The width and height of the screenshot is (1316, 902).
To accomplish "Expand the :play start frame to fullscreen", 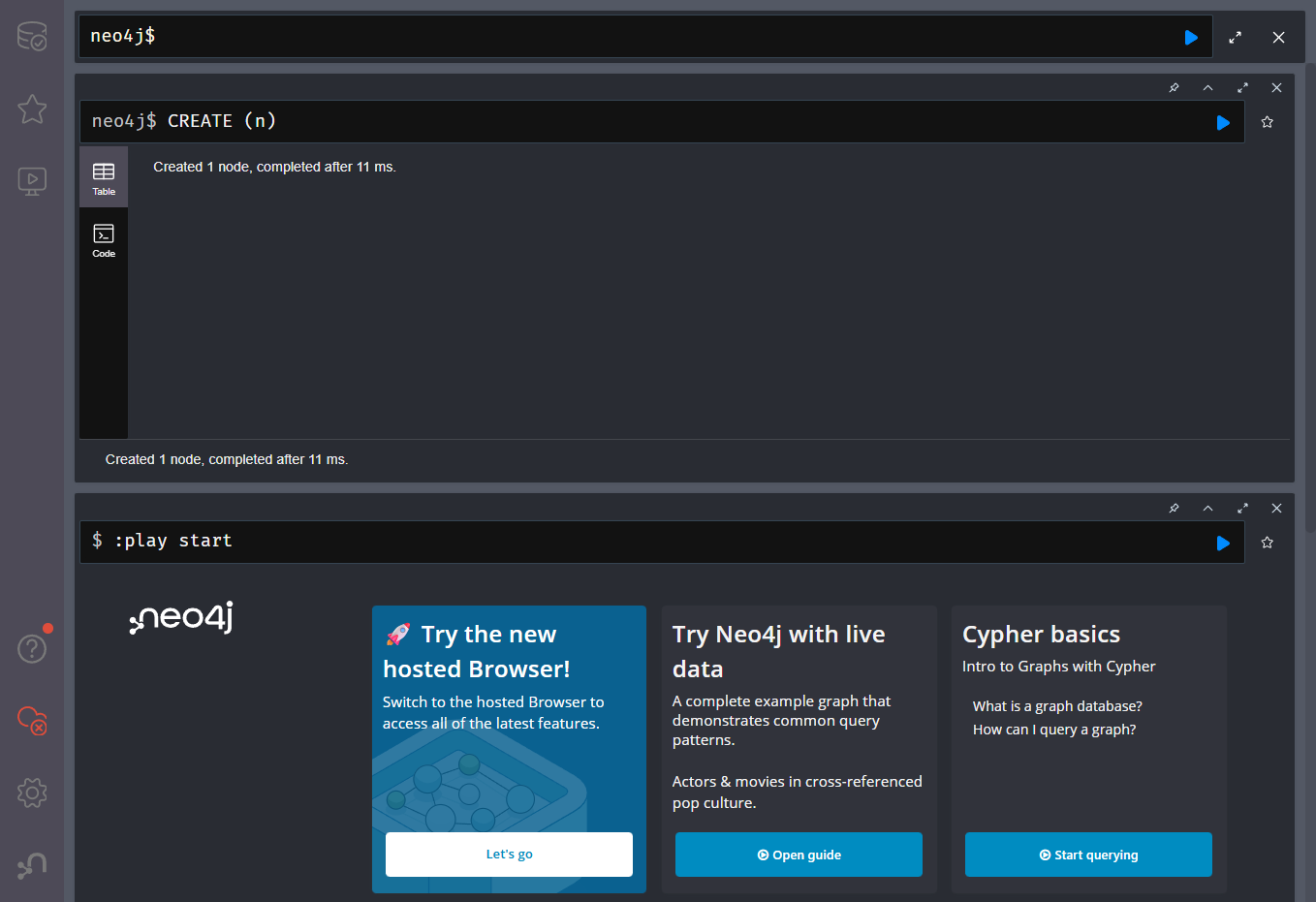I will point(1242,508).
